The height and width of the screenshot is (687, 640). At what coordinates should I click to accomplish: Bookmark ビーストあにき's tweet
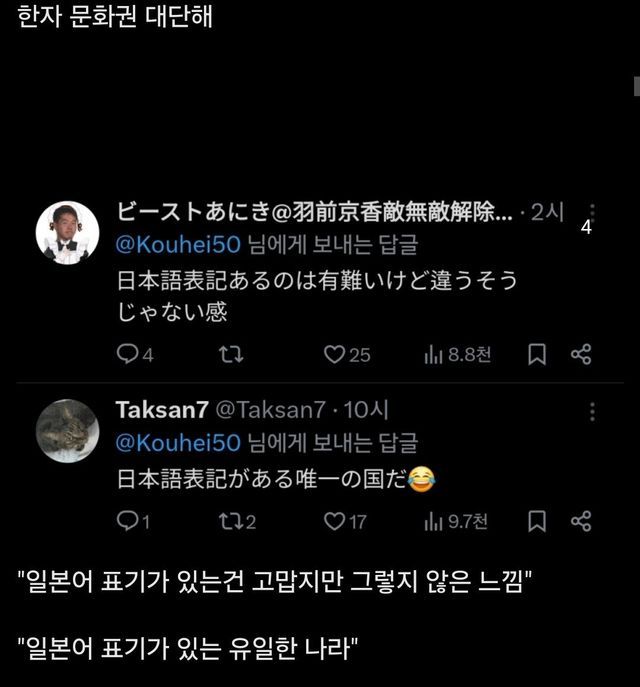click(536, 354)
